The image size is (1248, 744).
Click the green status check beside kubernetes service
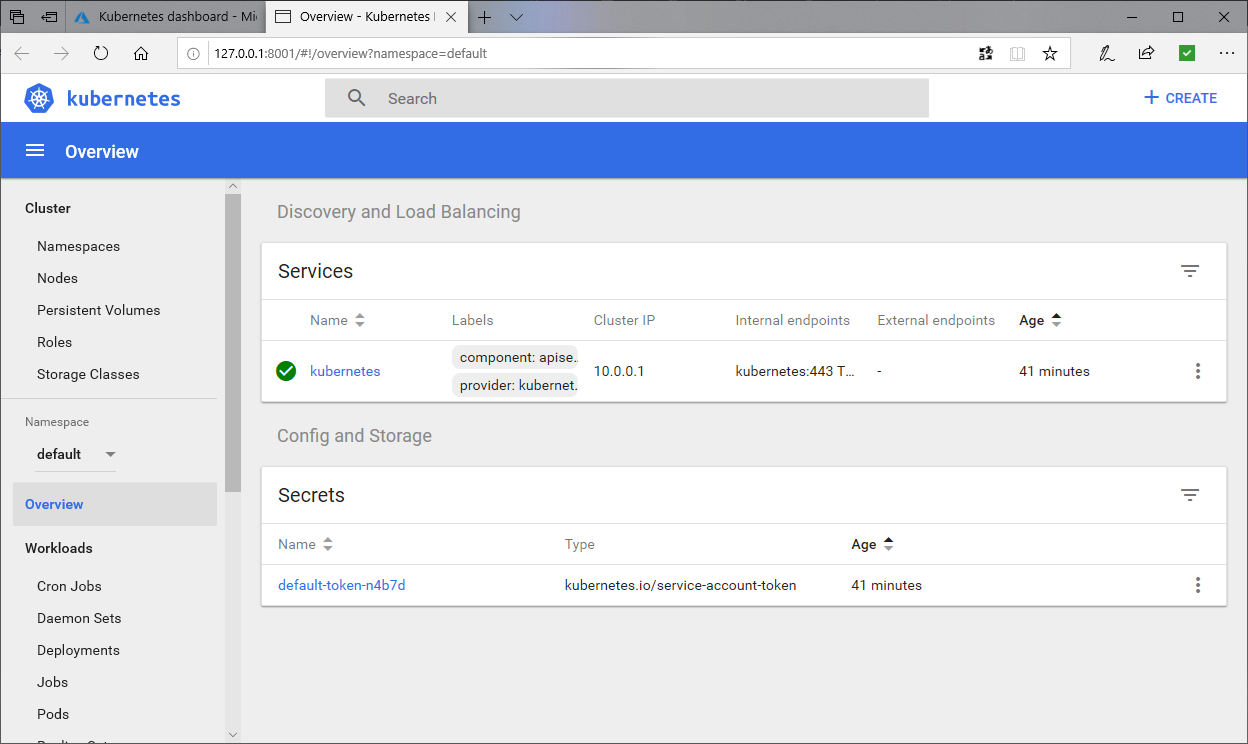tap(286, 371)
